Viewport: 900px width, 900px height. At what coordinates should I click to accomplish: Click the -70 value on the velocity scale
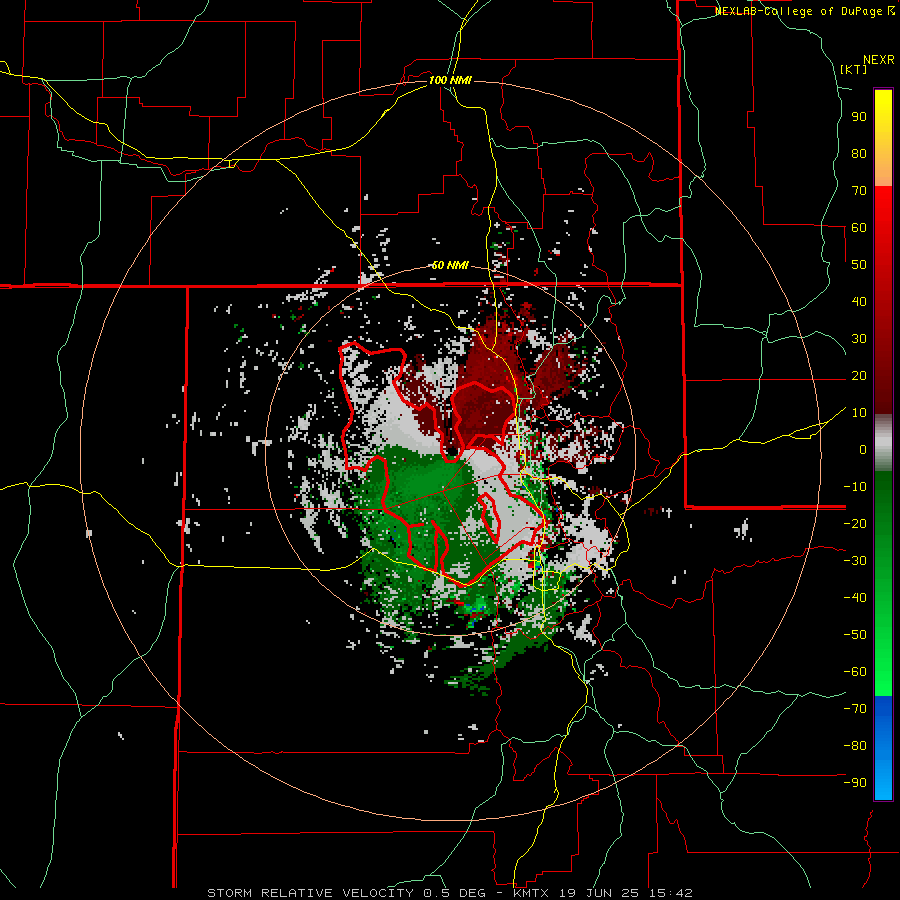pos(855,709)
